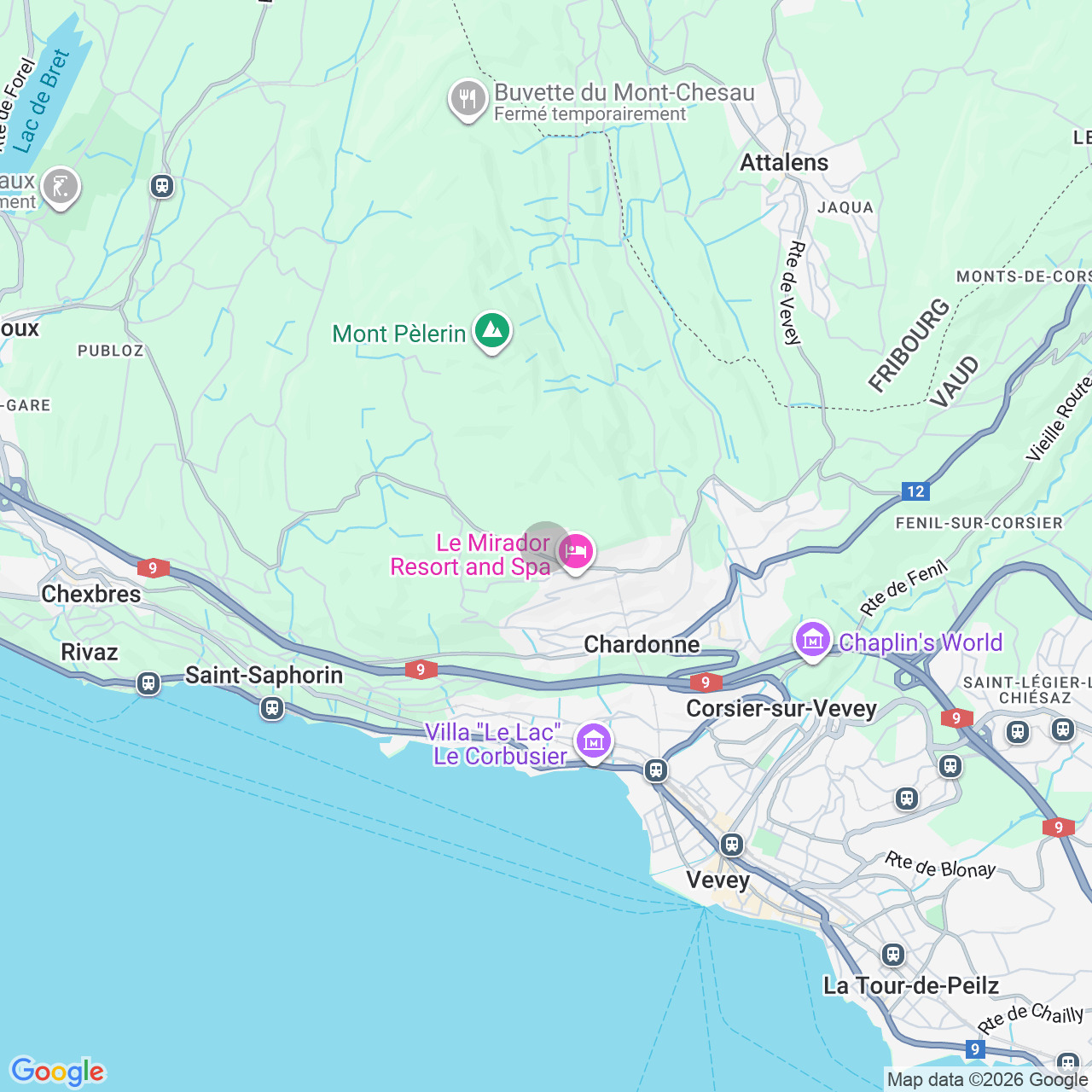Click the route 9 shield near Chexbres

tap(154, 567)
